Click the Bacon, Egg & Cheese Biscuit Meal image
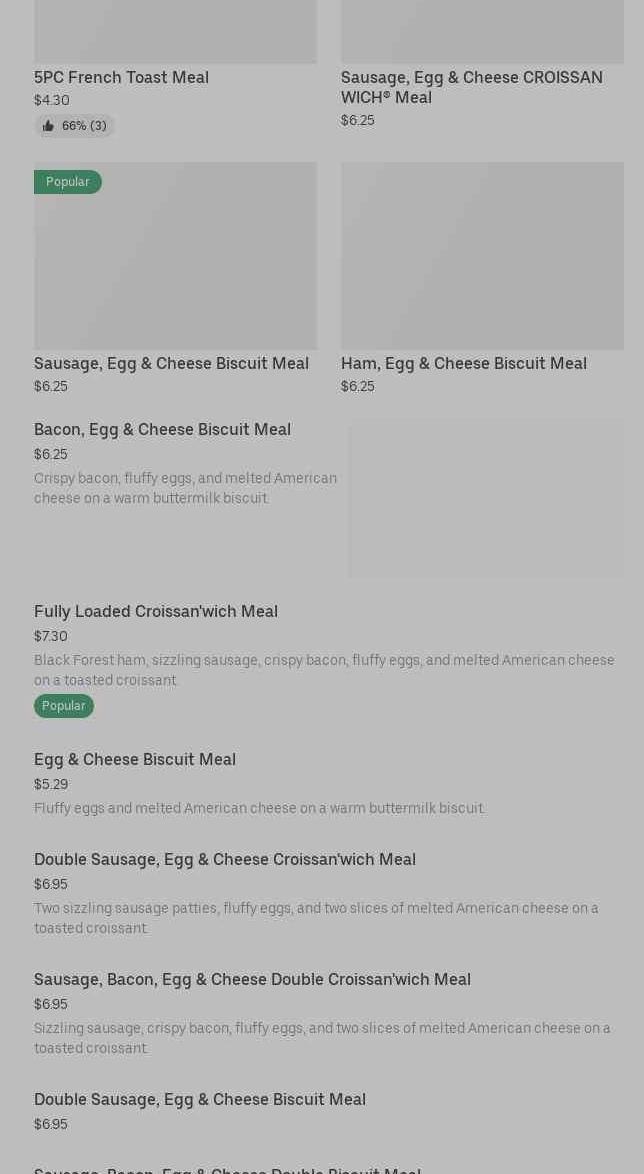Image resolution: width=644 pixels, height=1174 pixels. pyautogui.click(x=486, y=499)
